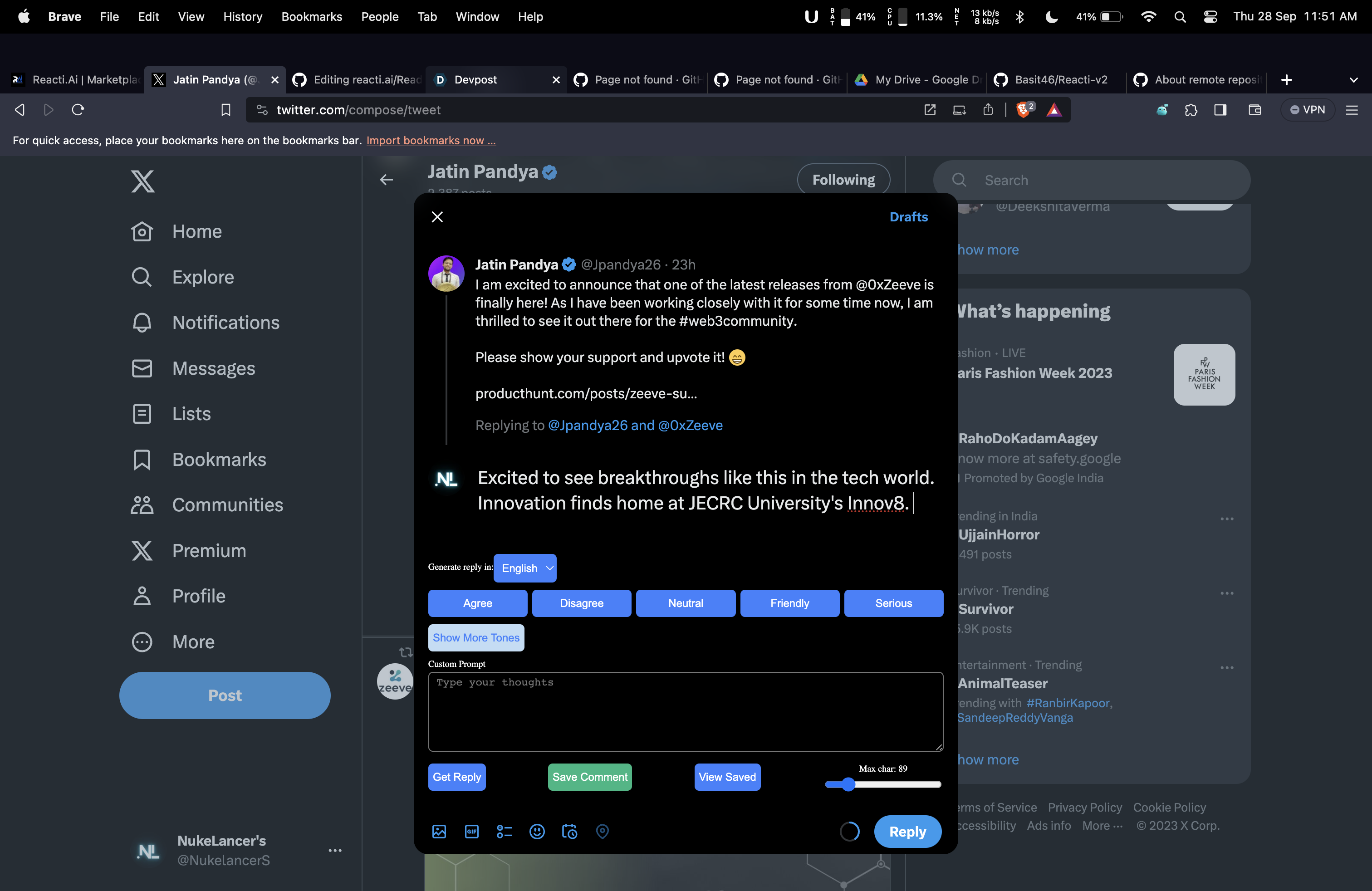Open the GIF picker icon
1372x891 pixels.
471,831
